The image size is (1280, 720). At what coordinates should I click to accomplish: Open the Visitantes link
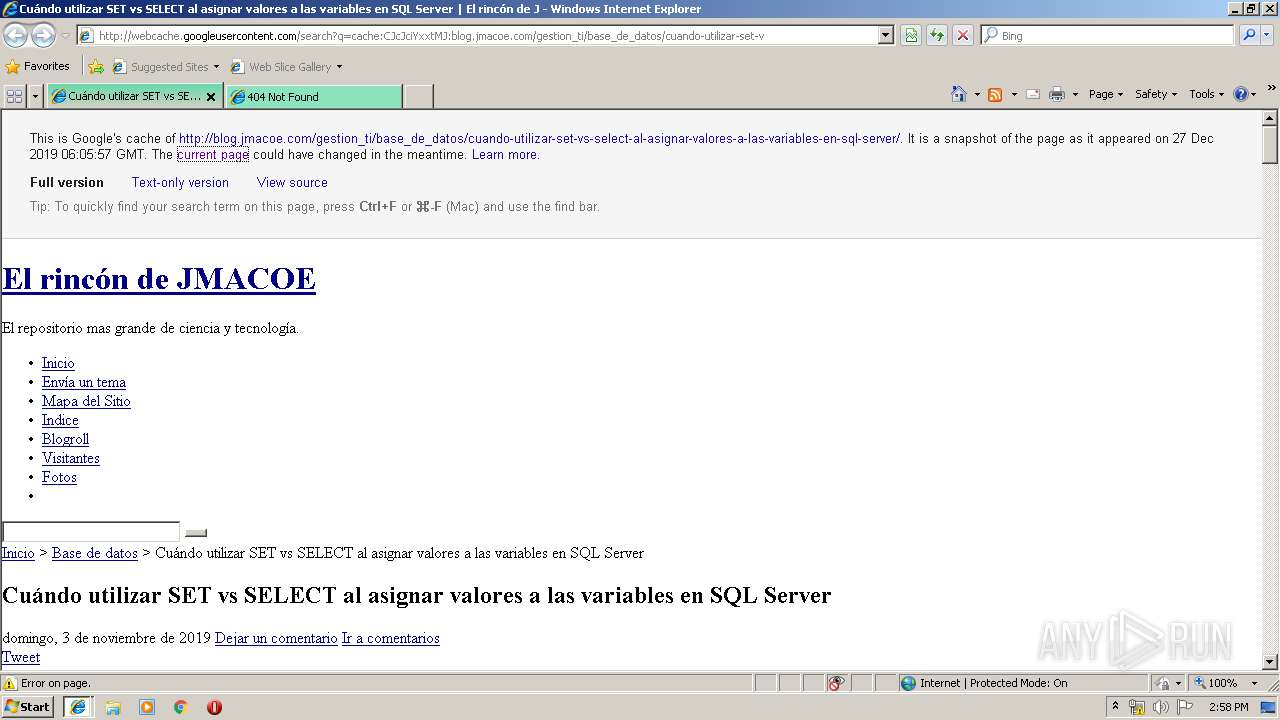(x=71, y=458)
